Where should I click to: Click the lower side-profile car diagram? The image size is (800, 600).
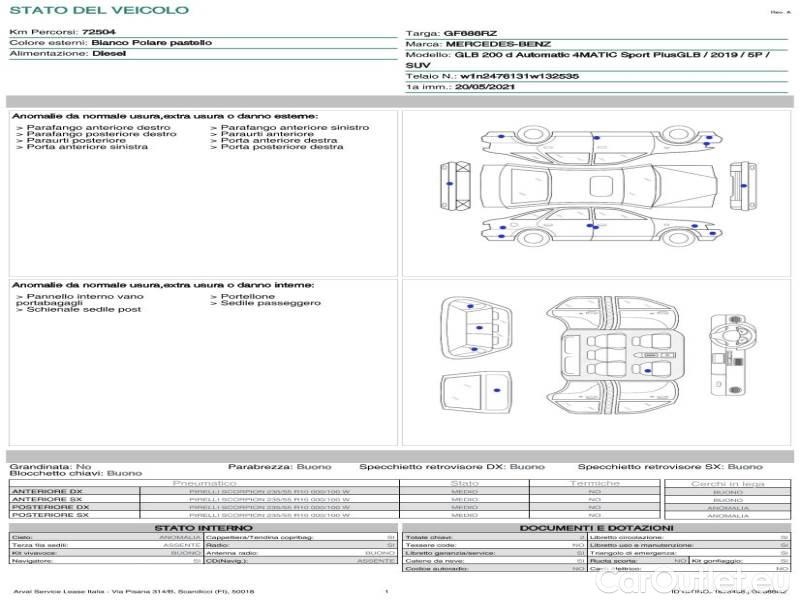601,226
